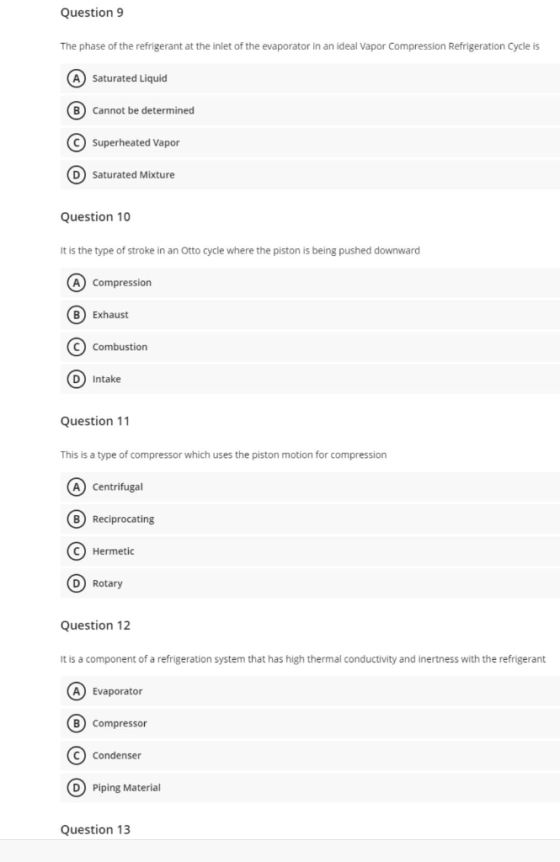Pick Combustion in Question 10
560x862 pixels.
click(x=310, y=347)
